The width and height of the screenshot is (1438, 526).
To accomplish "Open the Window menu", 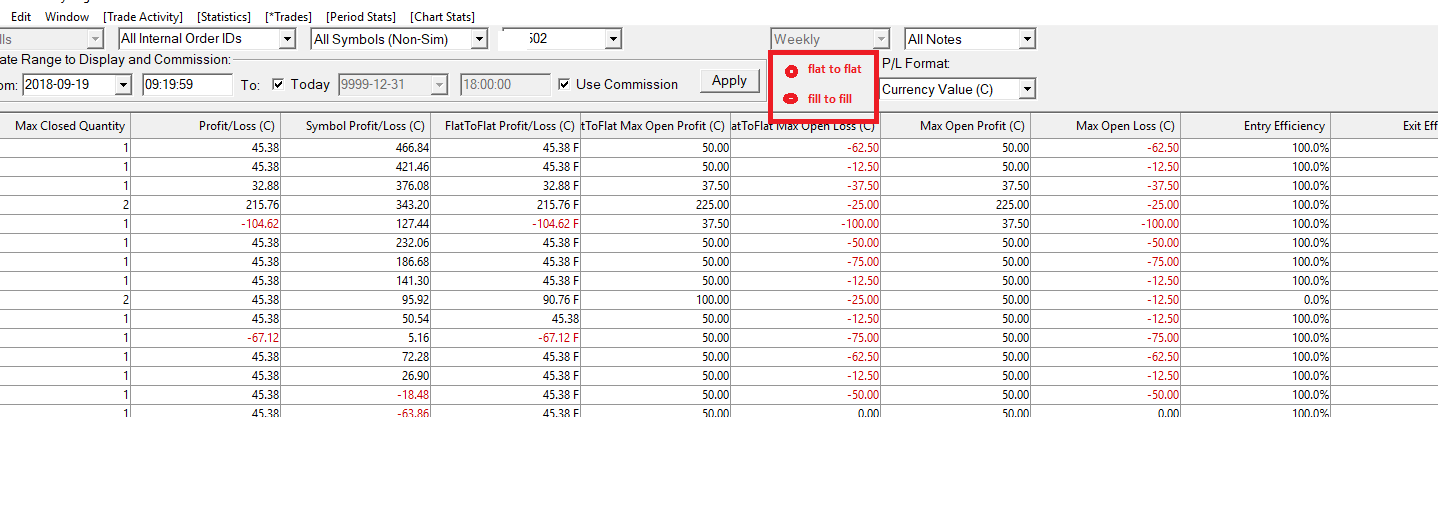I will 67,17.
